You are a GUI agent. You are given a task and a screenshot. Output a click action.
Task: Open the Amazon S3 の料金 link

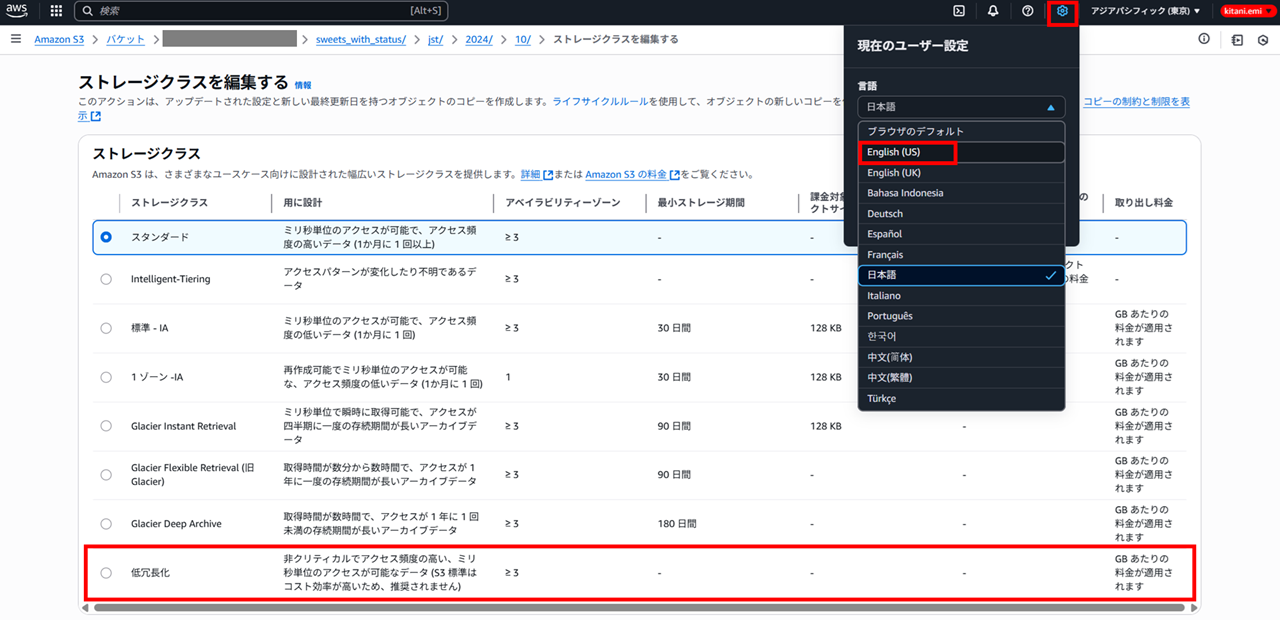tap(632, 175)
